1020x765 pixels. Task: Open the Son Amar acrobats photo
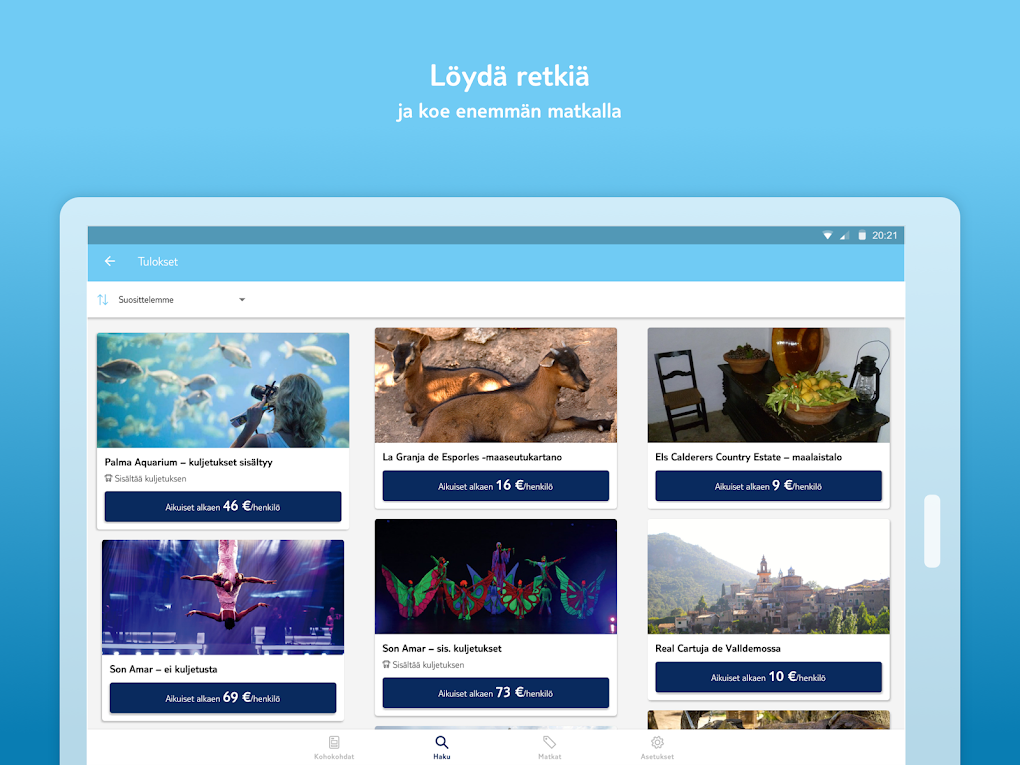click(222, 597)
